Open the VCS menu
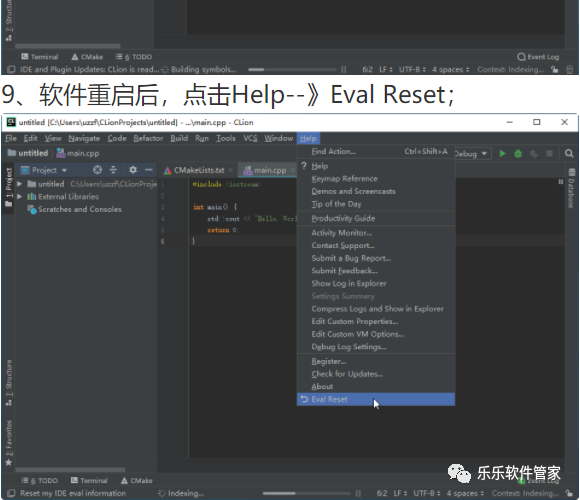 point(250,138)
